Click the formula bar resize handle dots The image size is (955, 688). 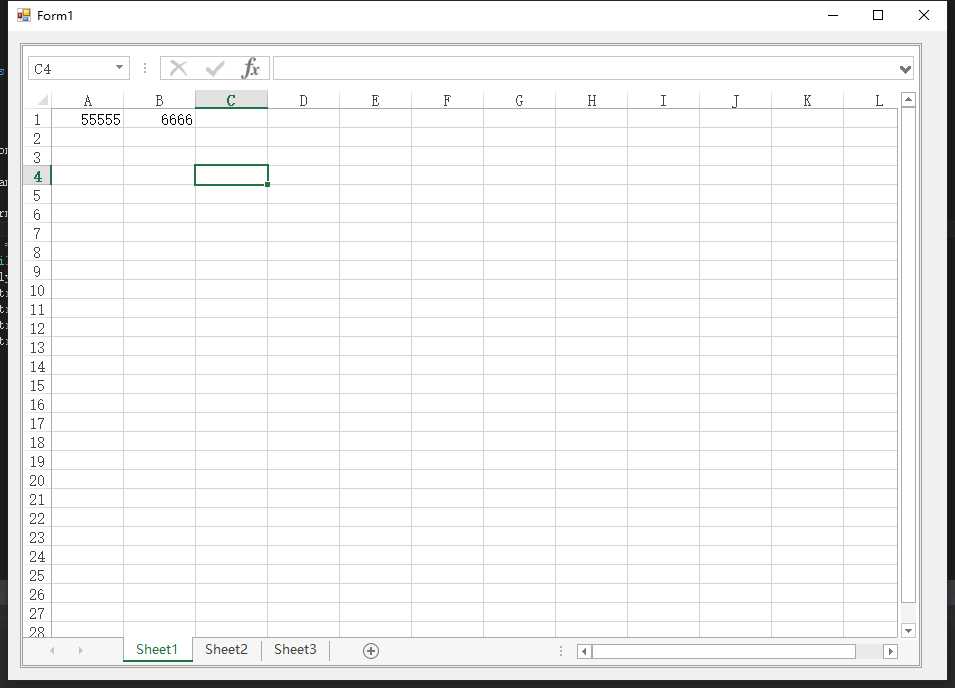point(145,68)
